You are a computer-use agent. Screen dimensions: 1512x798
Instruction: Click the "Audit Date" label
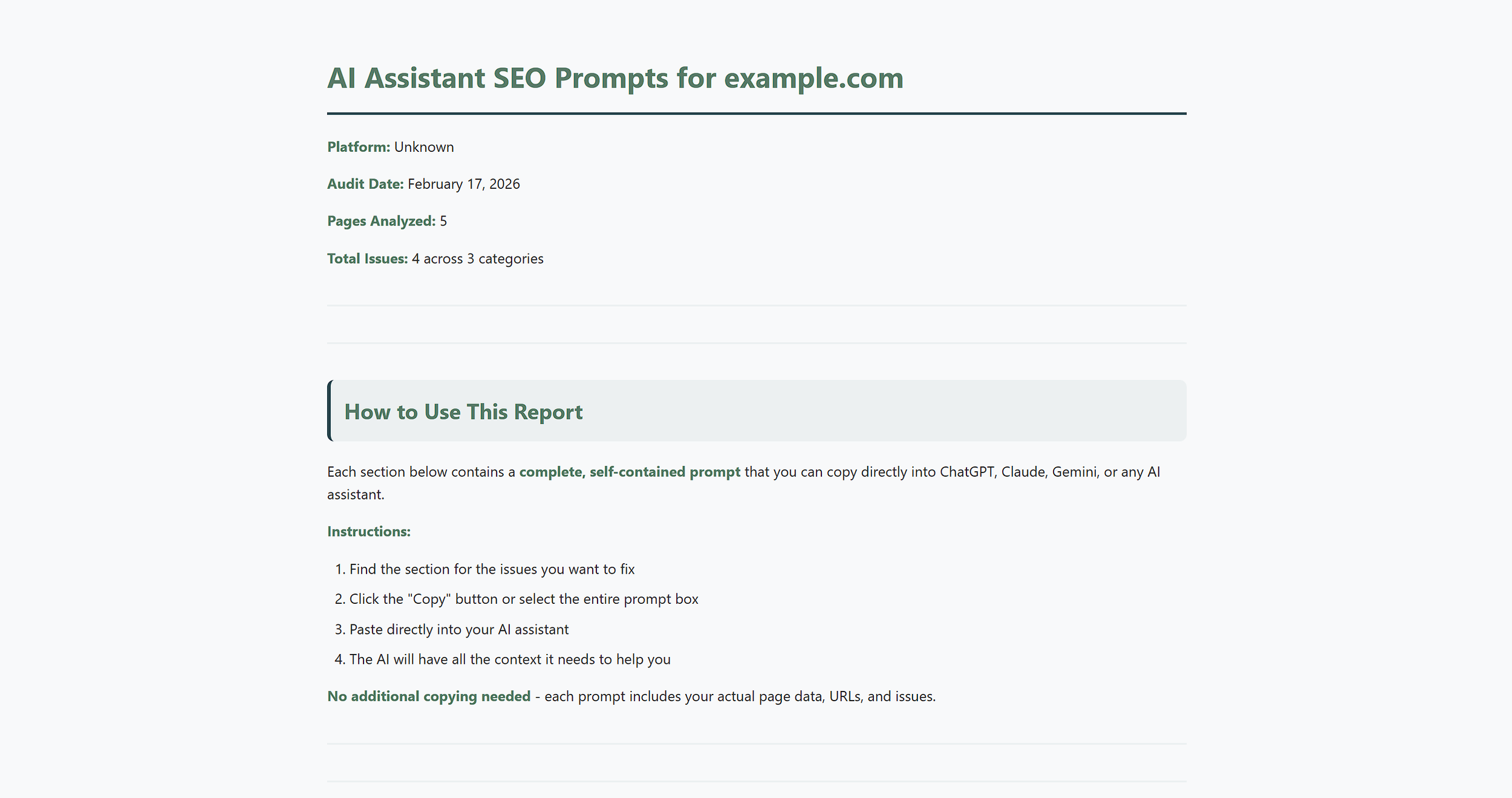(365, 183)
